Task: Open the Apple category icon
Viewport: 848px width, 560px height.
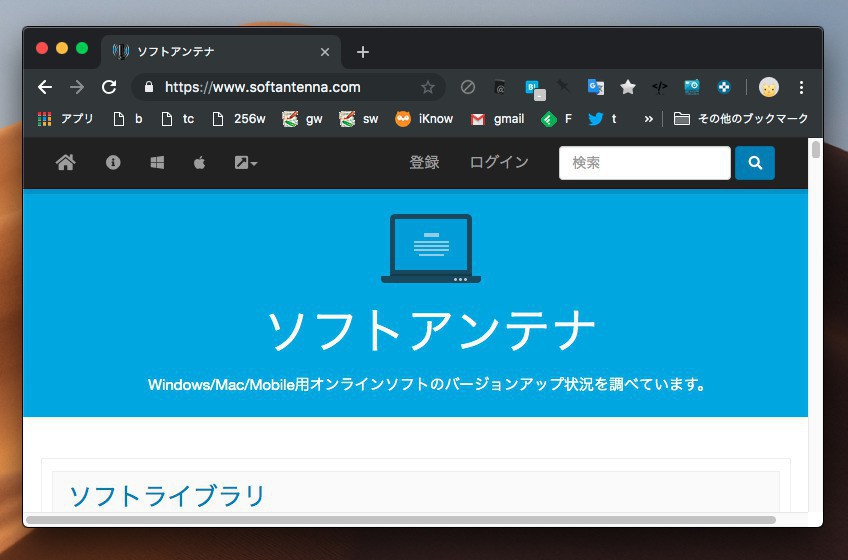Action: (200, 162)
